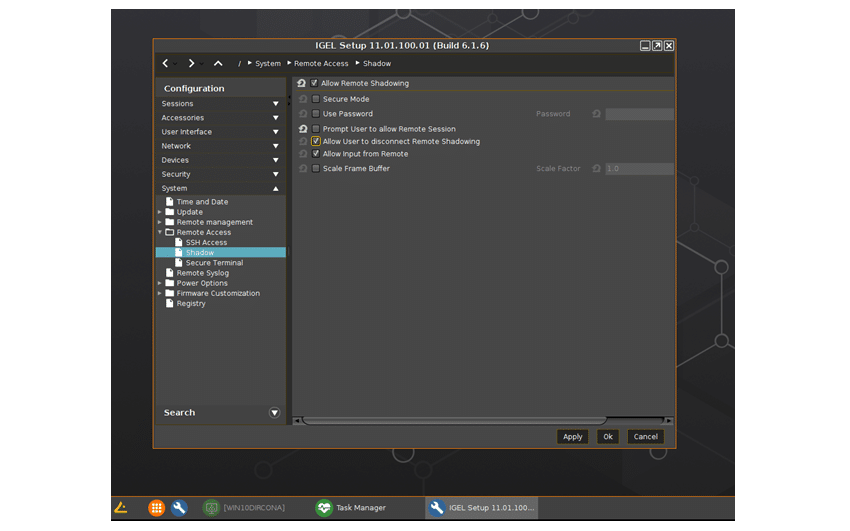Click the reset icon beside Secure Mode
This screenshot has height=531, width=850.
coord(303,99)
